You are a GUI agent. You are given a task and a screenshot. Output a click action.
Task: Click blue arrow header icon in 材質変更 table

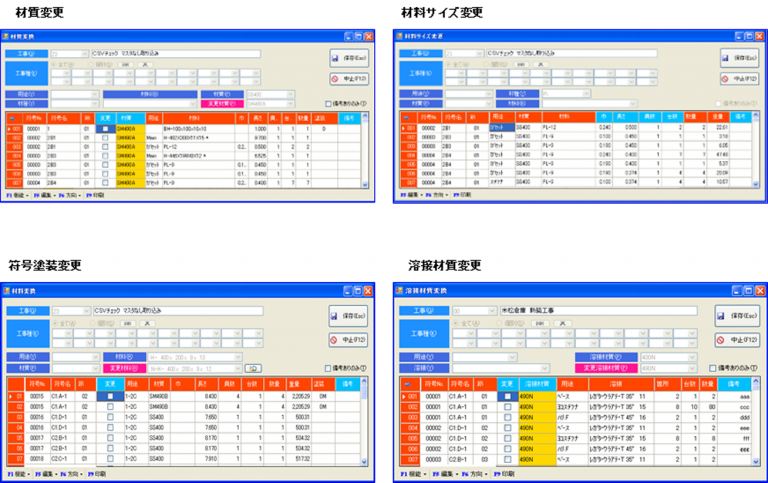tap(12, 119)
